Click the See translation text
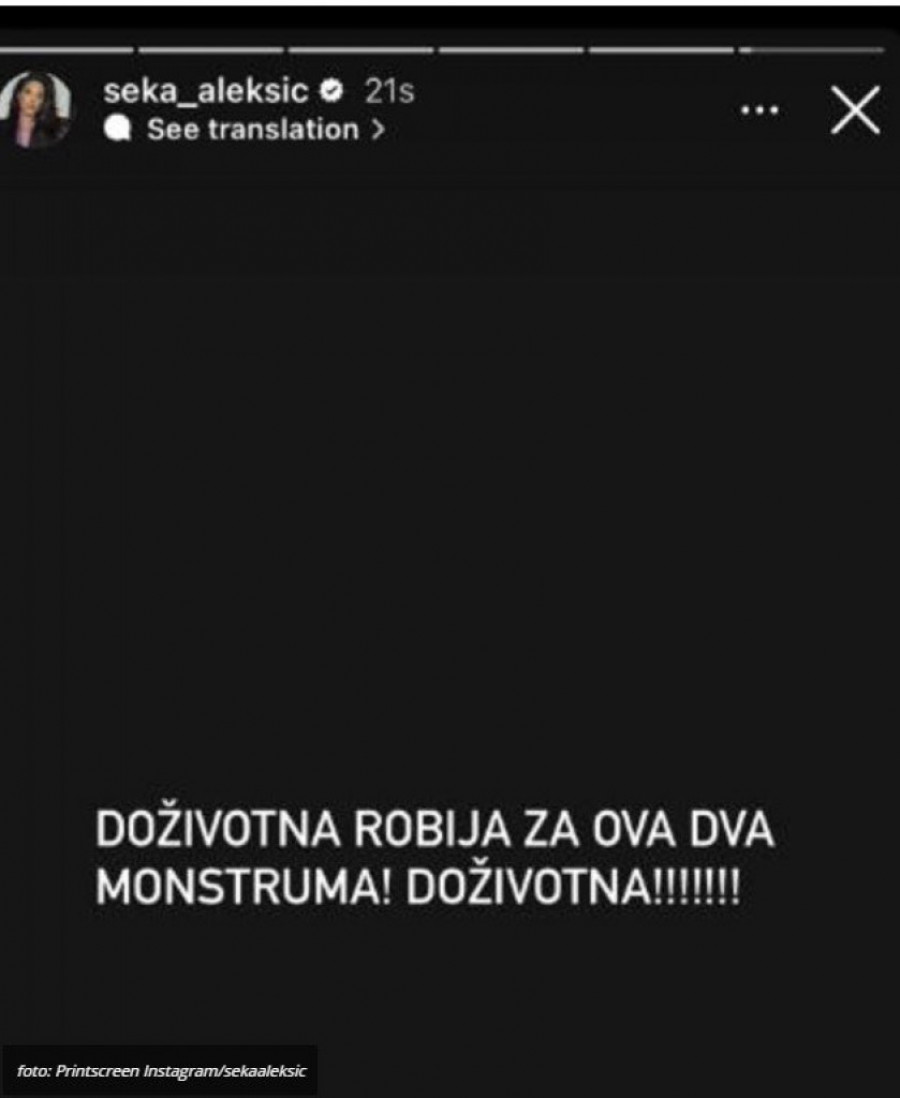The width and height of the screenshot is (900, 1098). tap(253, 130)
